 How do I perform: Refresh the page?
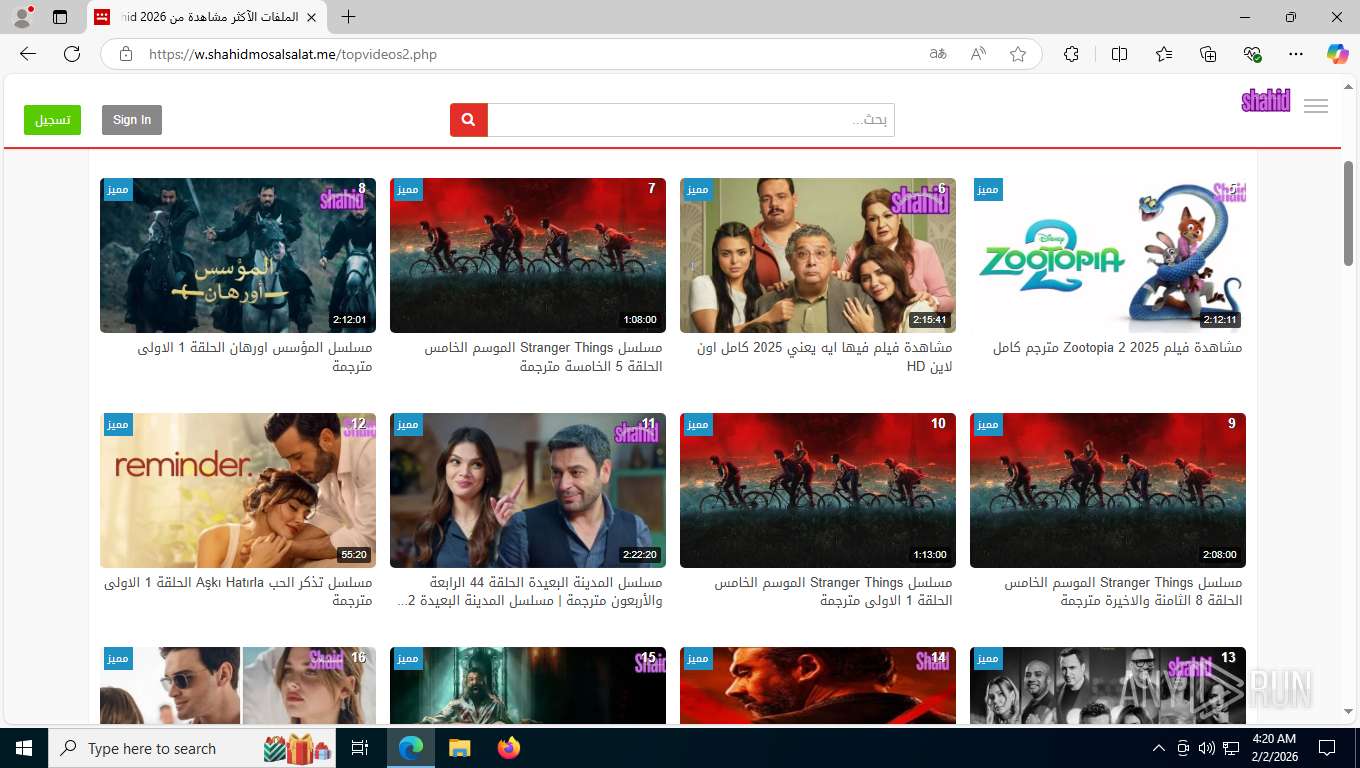point(72,54)
